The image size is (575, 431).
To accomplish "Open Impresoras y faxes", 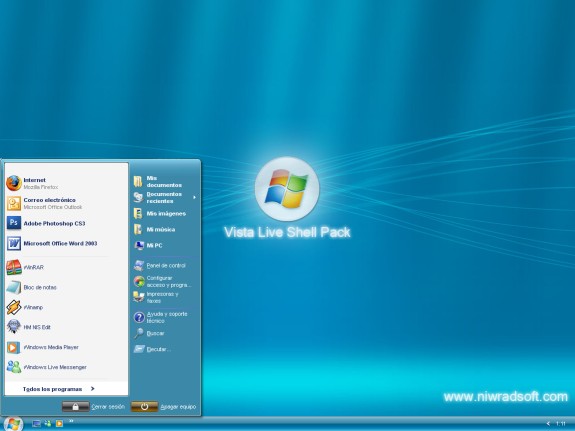I will (165, 297).
